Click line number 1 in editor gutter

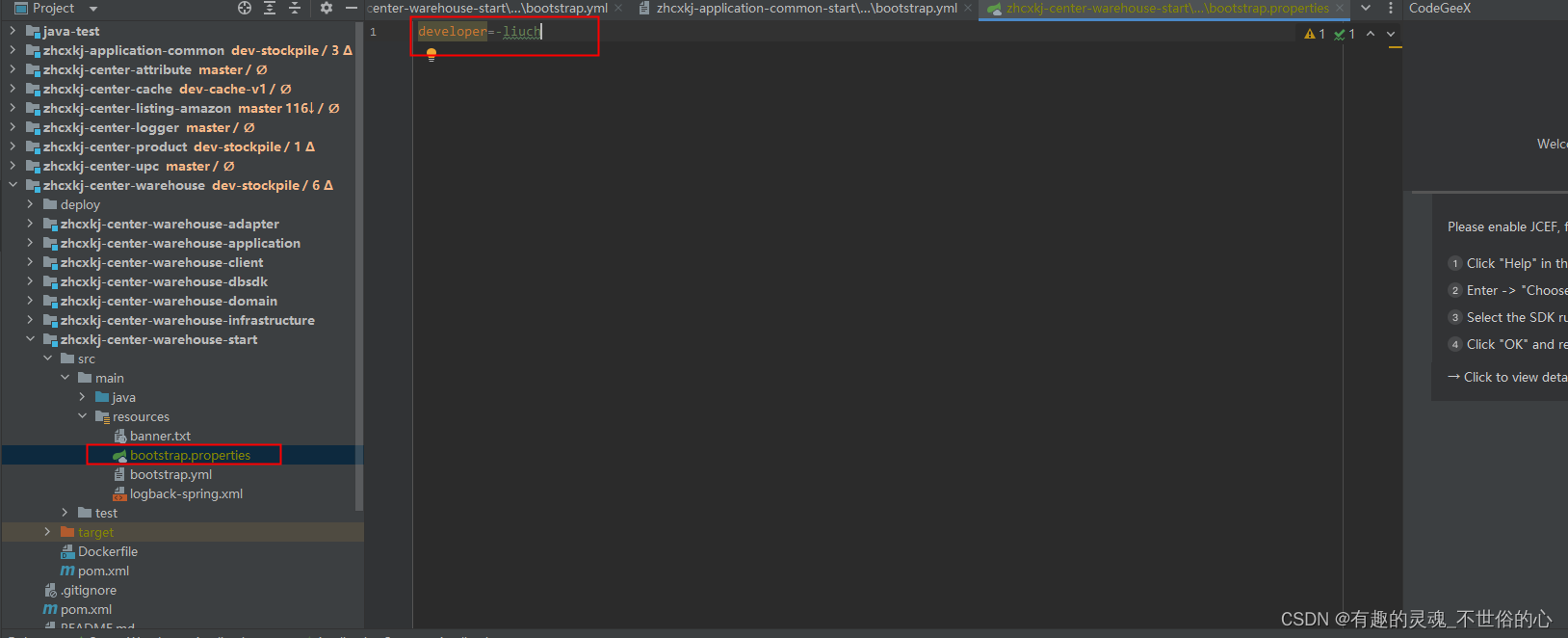374,32
